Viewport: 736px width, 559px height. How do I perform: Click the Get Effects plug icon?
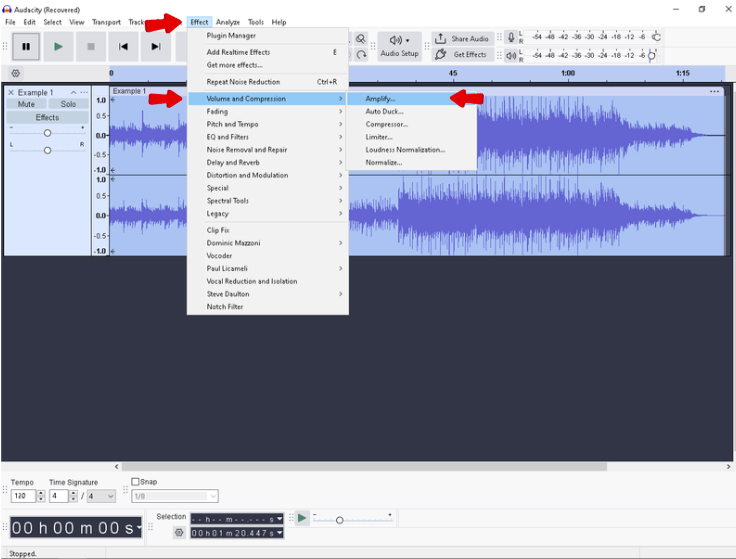(x=440, y=54)
